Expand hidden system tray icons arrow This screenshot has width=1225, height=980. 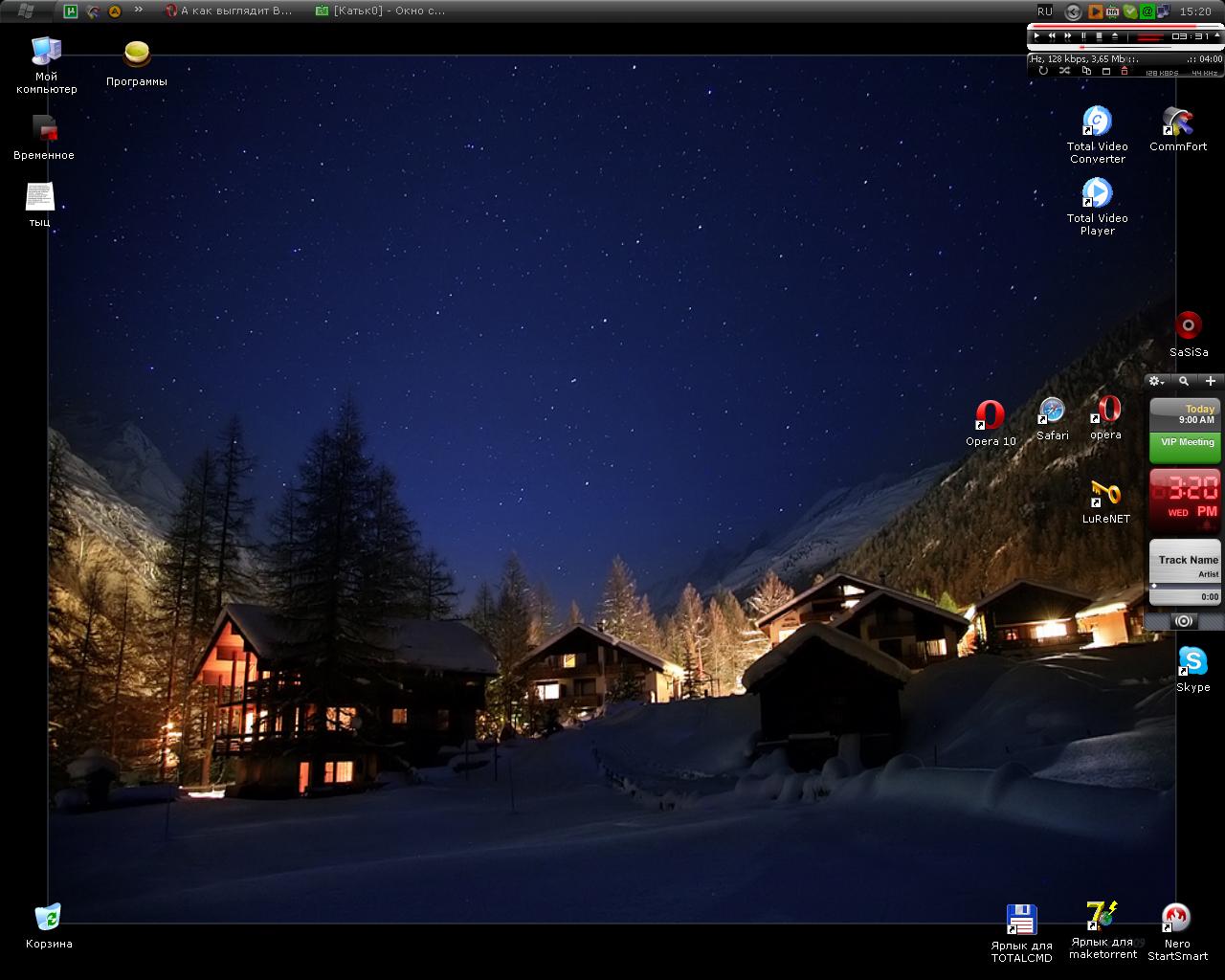tap(1073, 11)
